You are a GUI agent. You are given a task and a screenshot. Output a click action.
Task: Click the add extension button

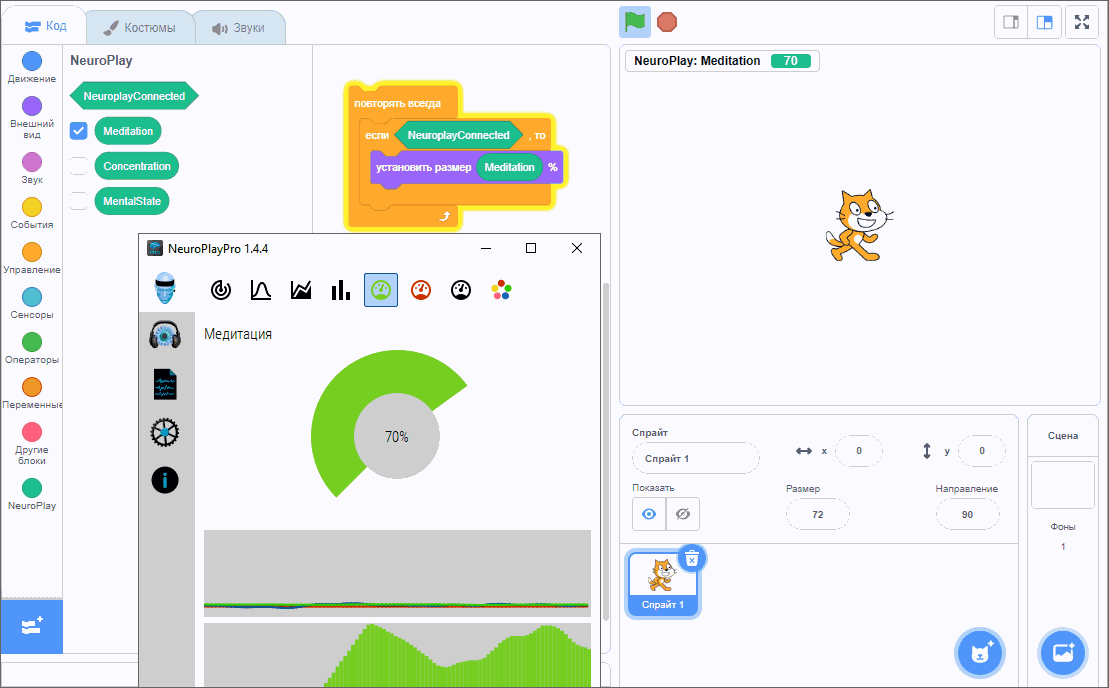click(x=32, y=626)
